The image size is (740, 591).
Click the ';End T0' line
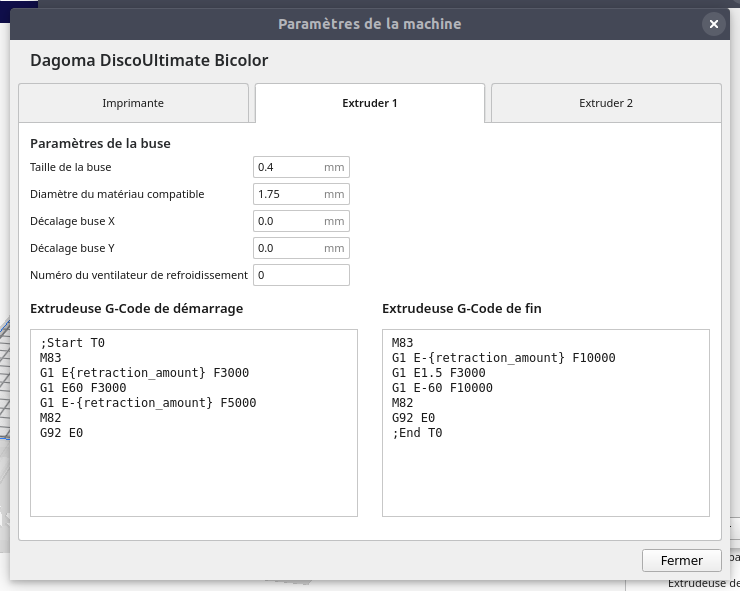pyautogui.click(x=417, y=433)
